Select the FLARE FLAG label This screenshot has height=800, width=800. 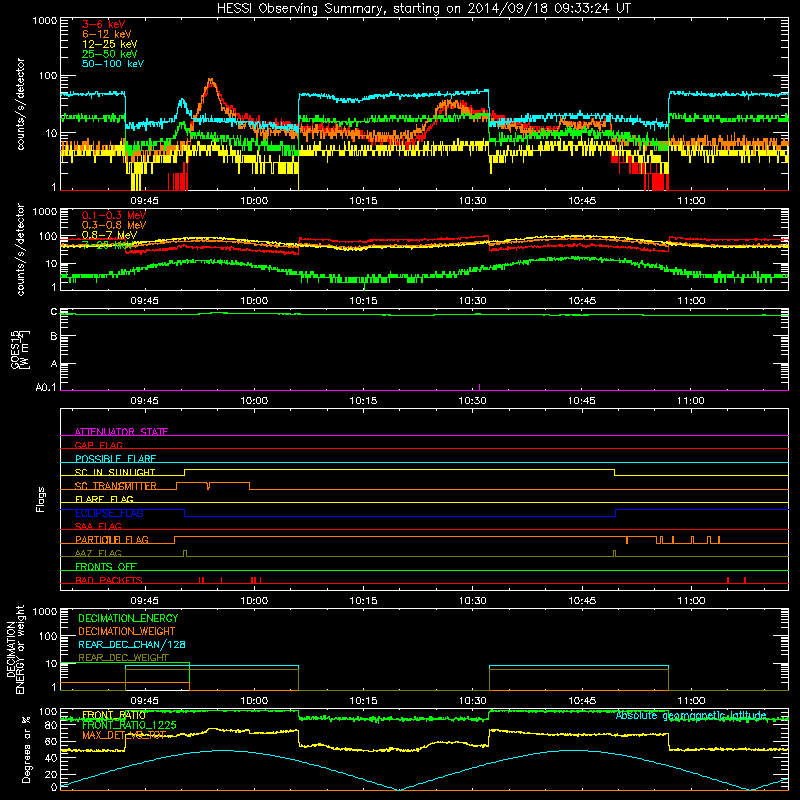click(x=104, y=499)
